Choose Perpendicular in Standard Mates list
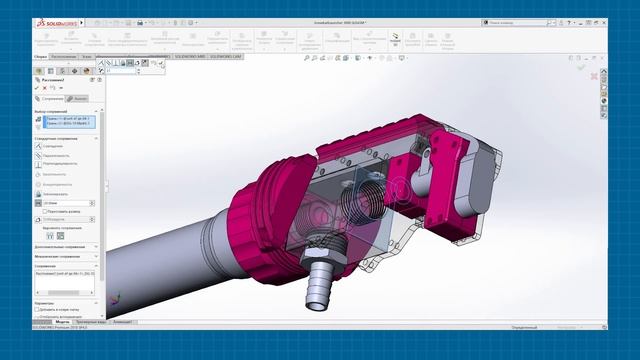 60,164
